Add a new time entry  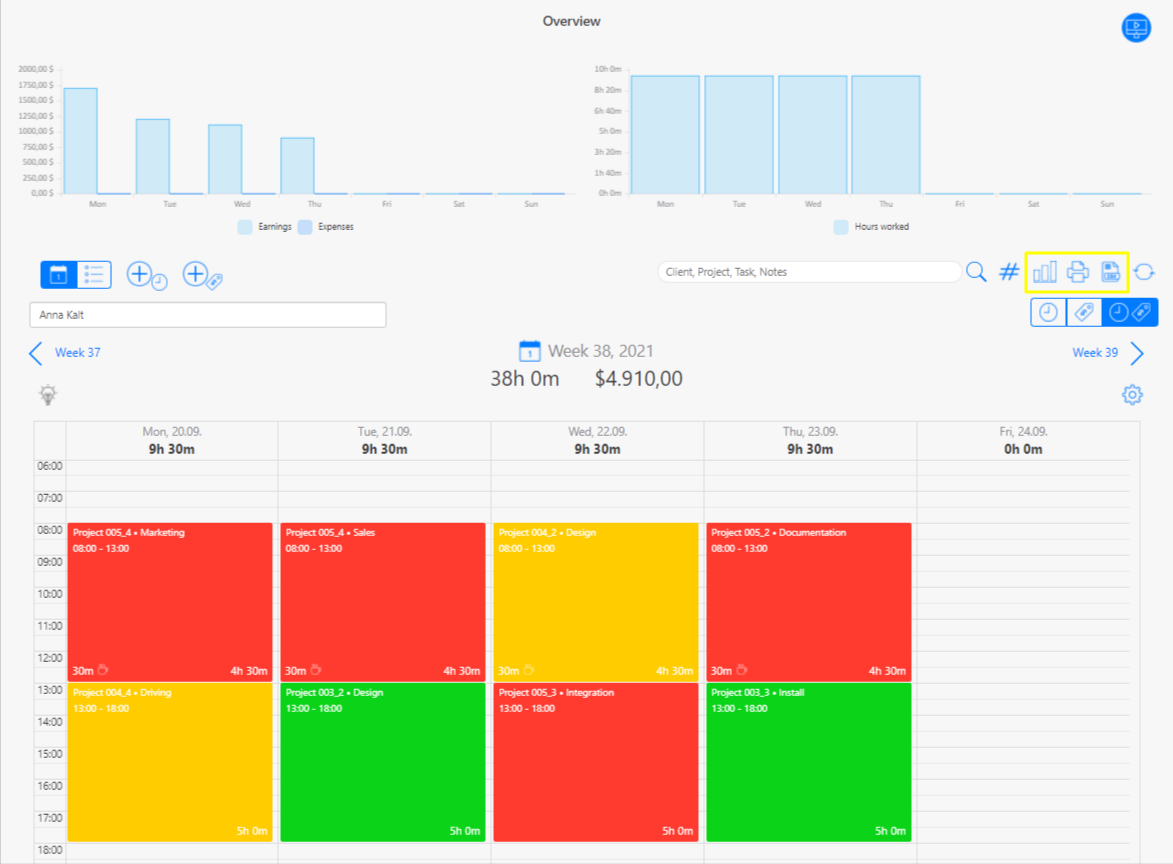pyautogui.click(x=145, y=275)
